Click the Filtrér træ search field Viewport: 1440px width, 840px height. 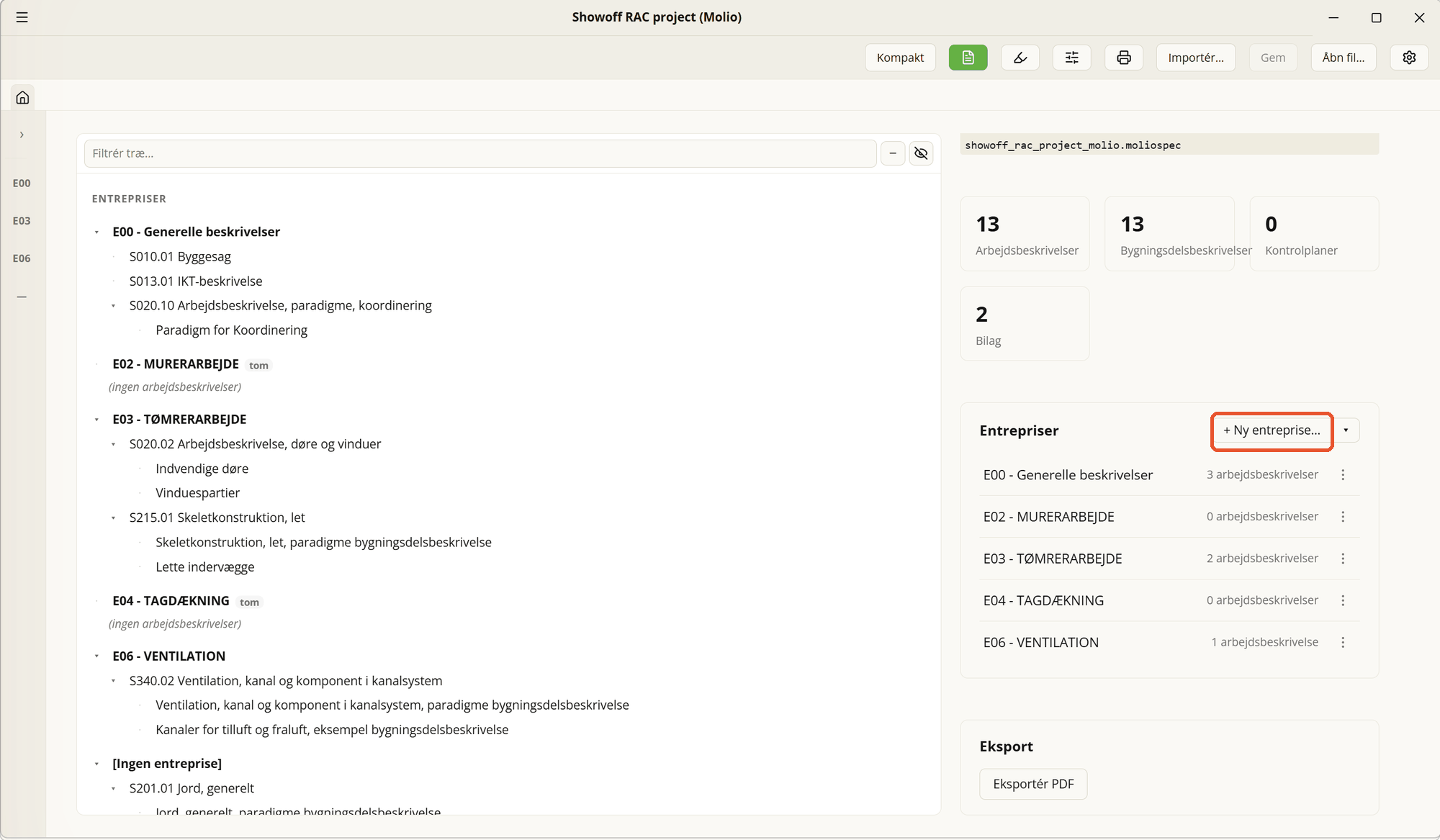[480, 153]
